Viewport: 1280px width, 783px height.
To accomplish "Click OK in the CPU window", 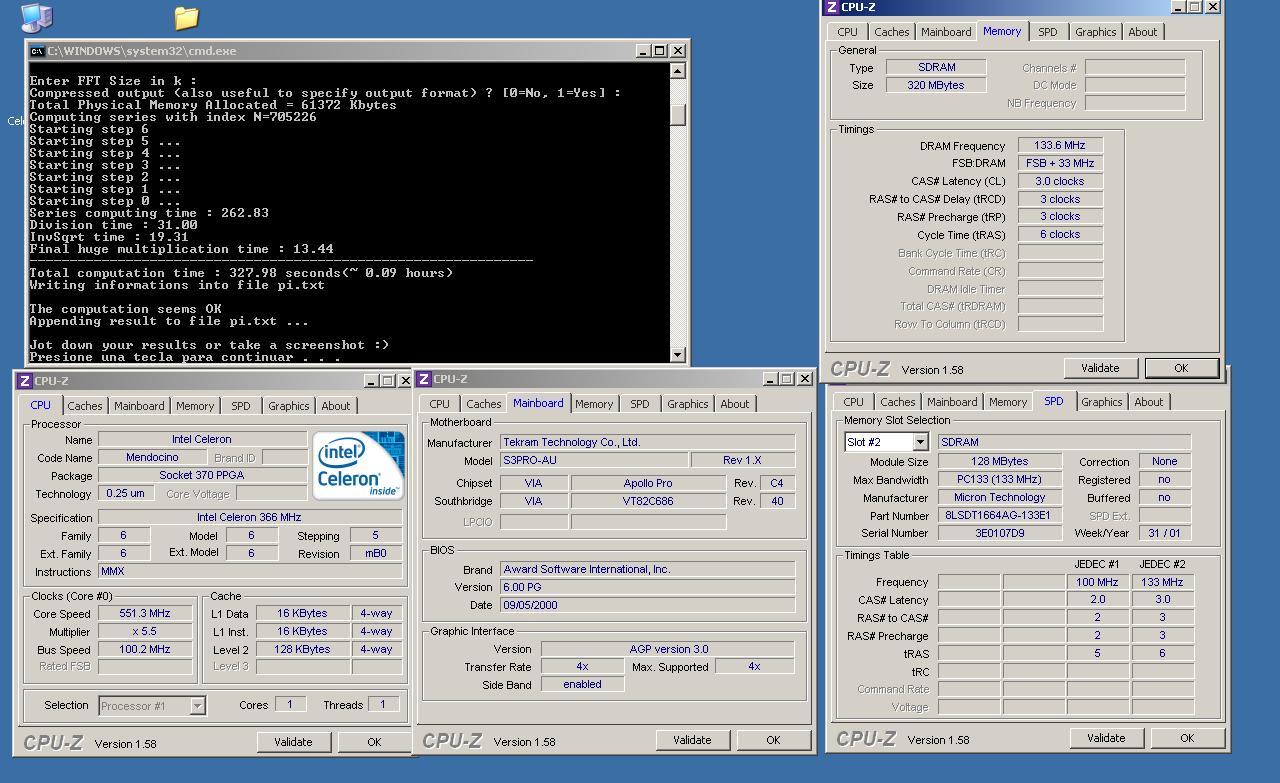I will pyautogui.click(x=374, y=742).
